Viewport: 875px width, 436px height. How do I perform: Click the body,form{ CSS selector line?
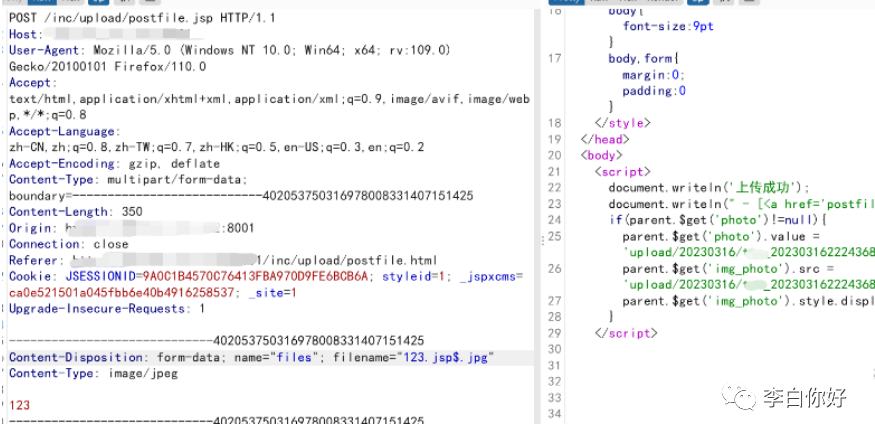tap(643, 58)
